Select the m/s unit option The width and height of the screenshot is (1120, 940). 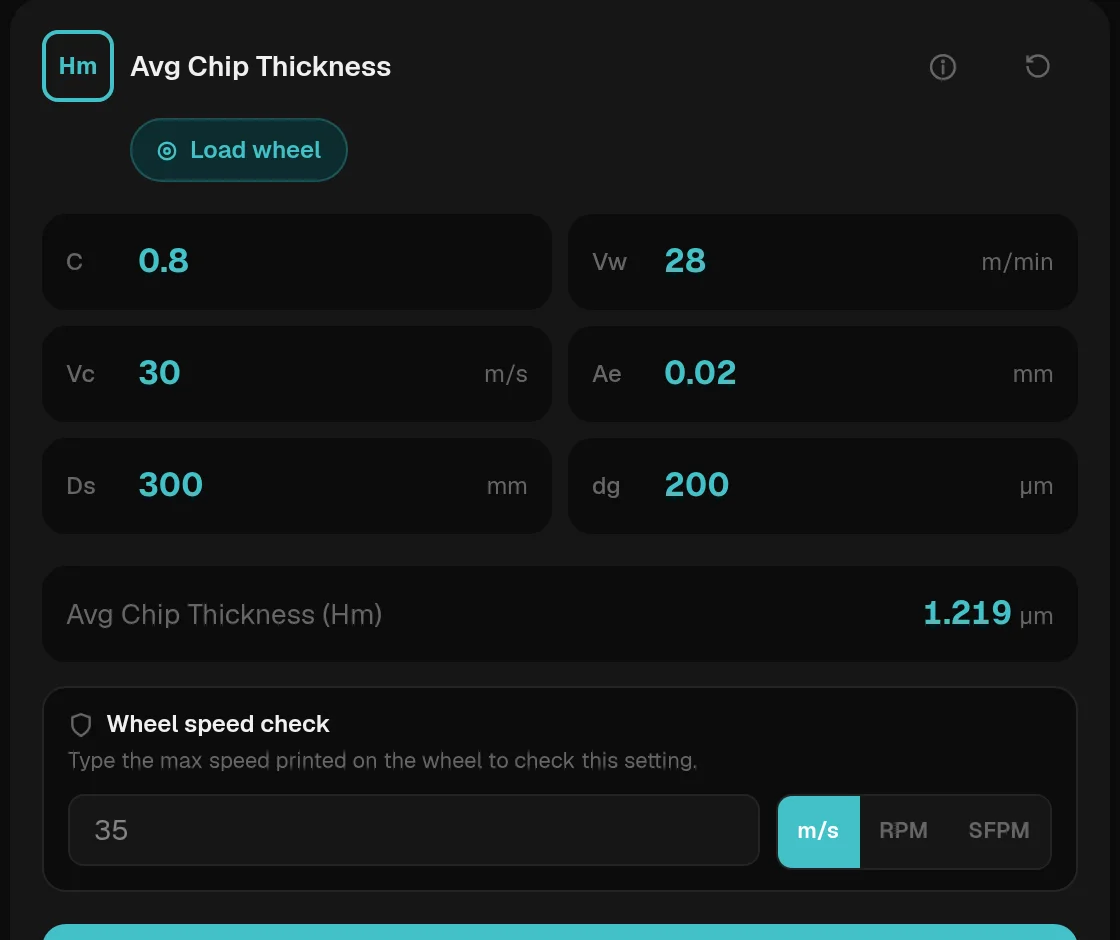coord(819,831)
